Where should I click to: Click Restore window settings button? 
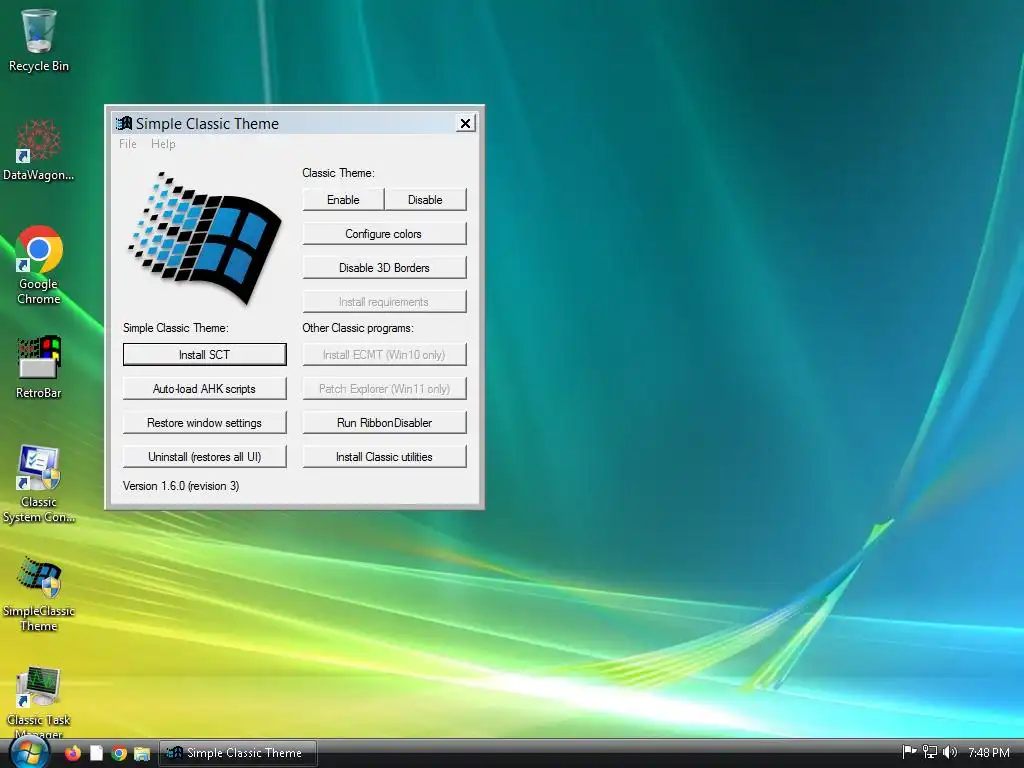[x=204, y=423]
